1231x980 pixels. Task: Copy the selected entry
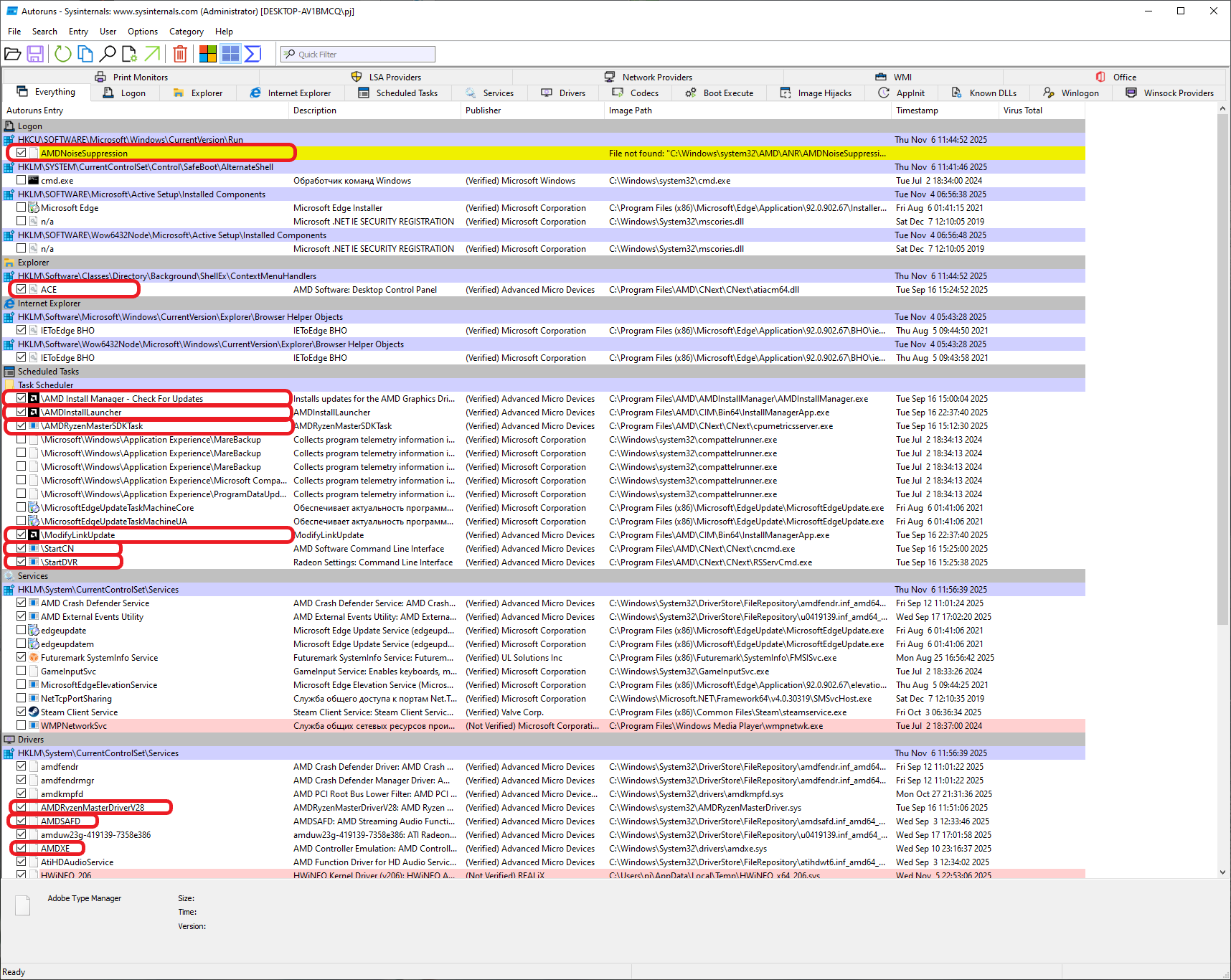pyautogui.click(x=85, y=54)
